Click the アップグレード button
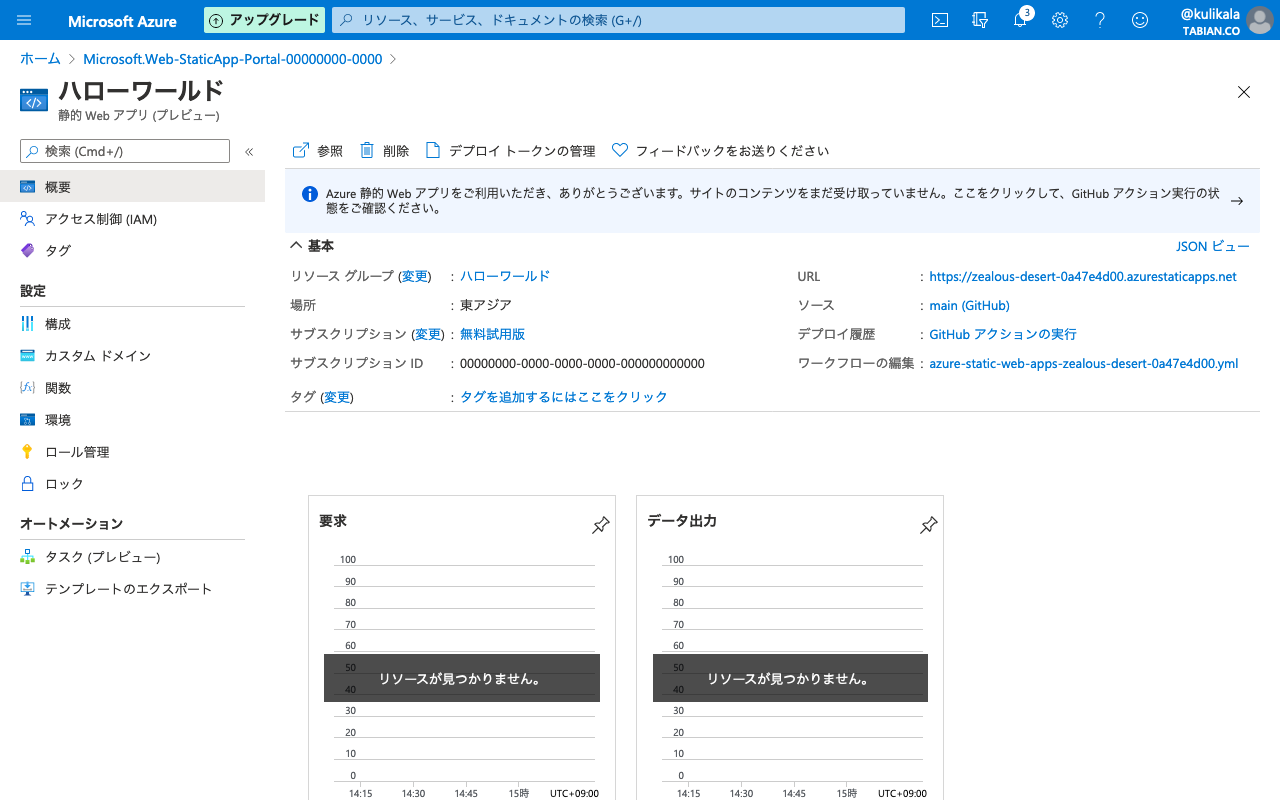Image resolution: width=1280 pixels, height=800 pixels. tap(265, 20)
